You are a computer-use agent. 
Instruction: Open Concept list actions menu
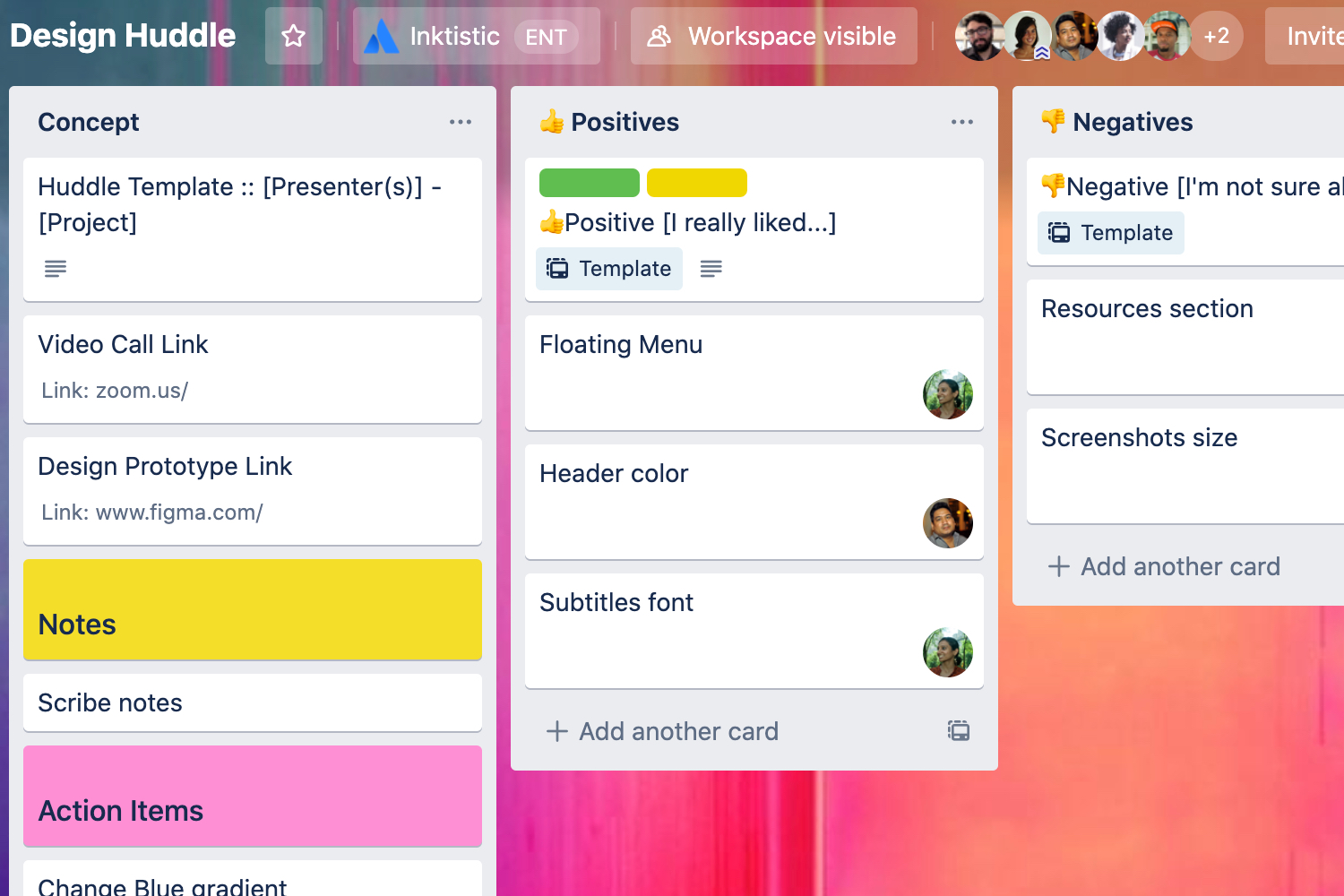[x=461, y=122]
